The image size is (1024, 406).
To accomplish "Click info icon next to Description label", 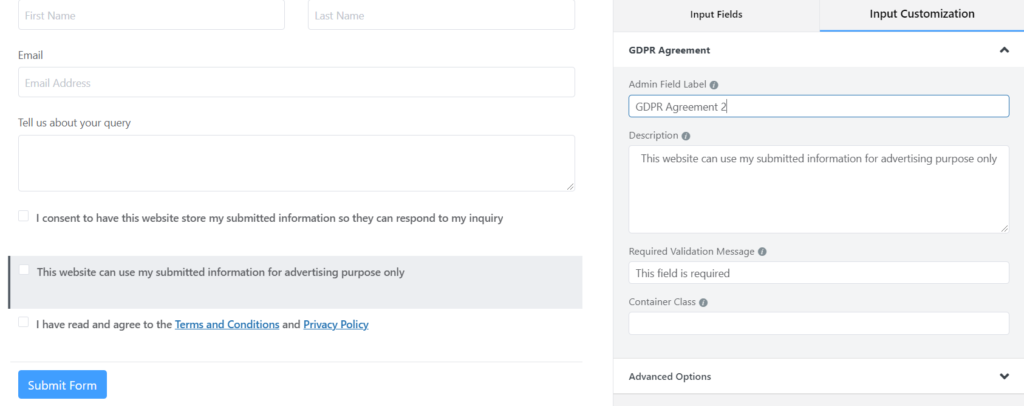I will [x=684, y=135].
